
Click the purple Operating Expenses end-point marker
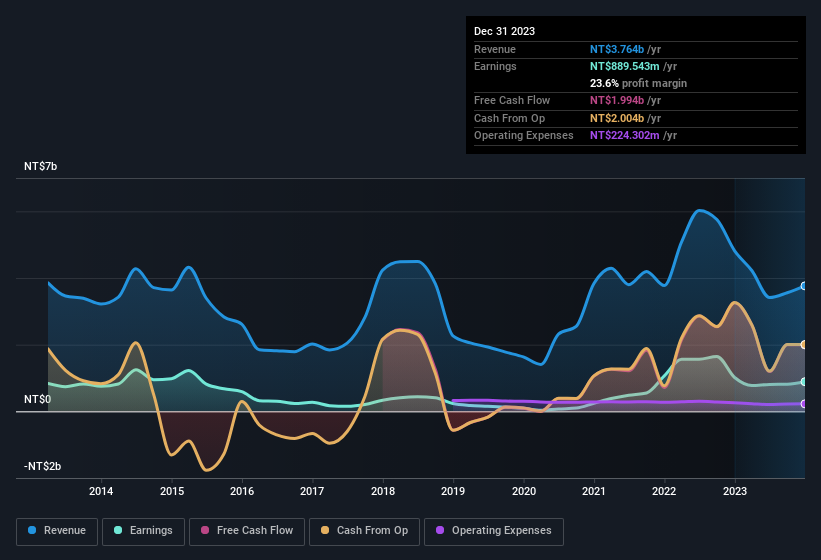click(x=803, y=404)
